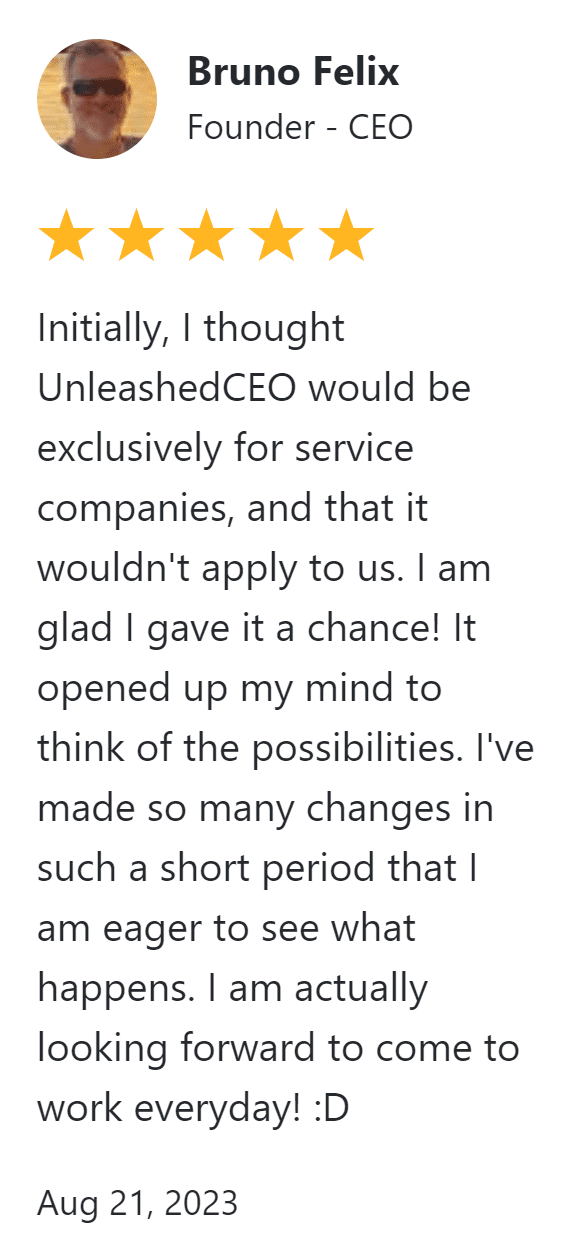Screen dimensions: 579x1248
Task: Click the line "looking forward to come to"
Action: click(x=278, y=1049)
